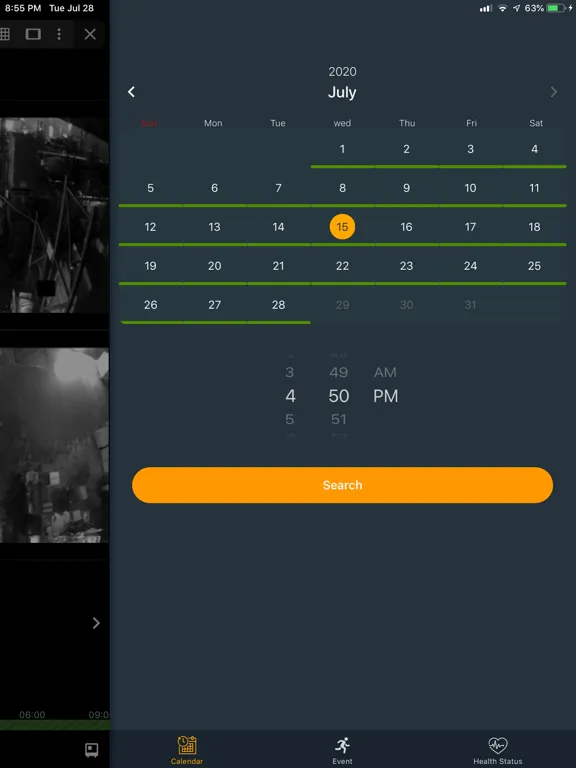
Task: Select July 12 on the calendar
Action: 150,227
